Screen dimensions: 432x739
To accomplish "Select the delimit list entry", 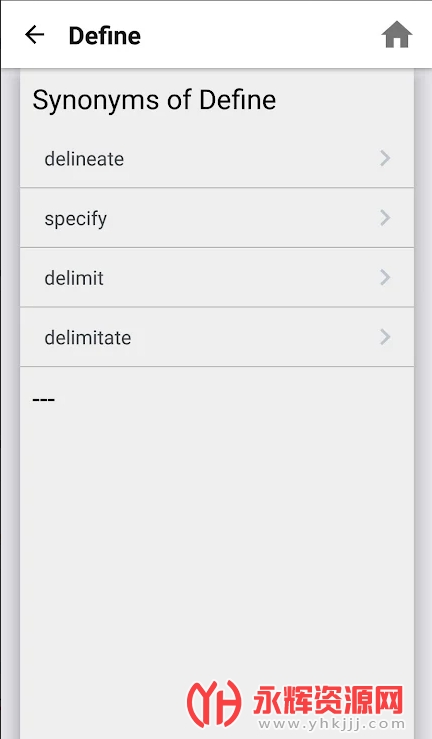I will point(217,278).
